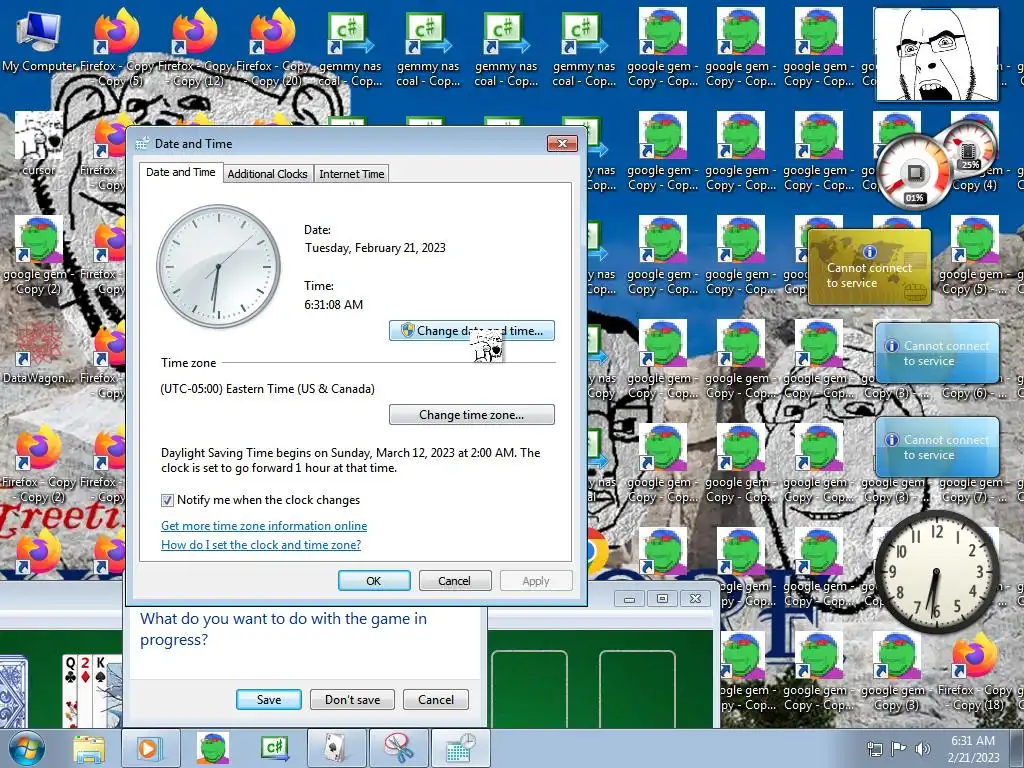Open How do I set the clock link
The height and width of the screenshot is (768, 1024).
(261, 545)
